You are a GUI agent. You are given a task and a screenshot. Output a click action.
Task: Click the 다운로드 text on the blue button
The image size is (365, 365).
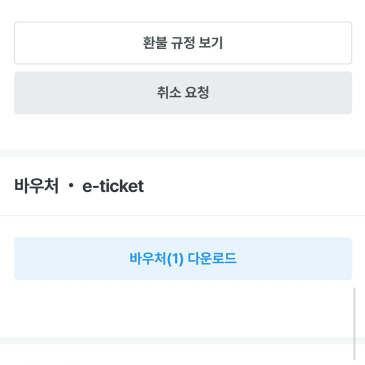point(212,259)
